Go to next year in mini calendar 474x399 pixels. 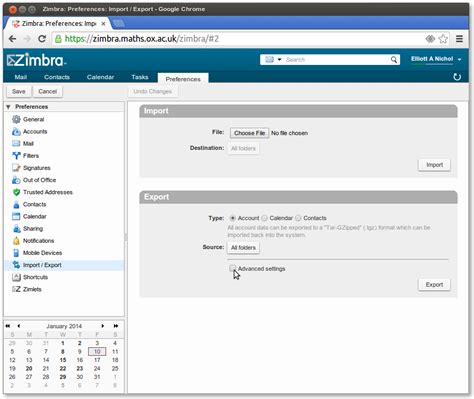[115, 326]
